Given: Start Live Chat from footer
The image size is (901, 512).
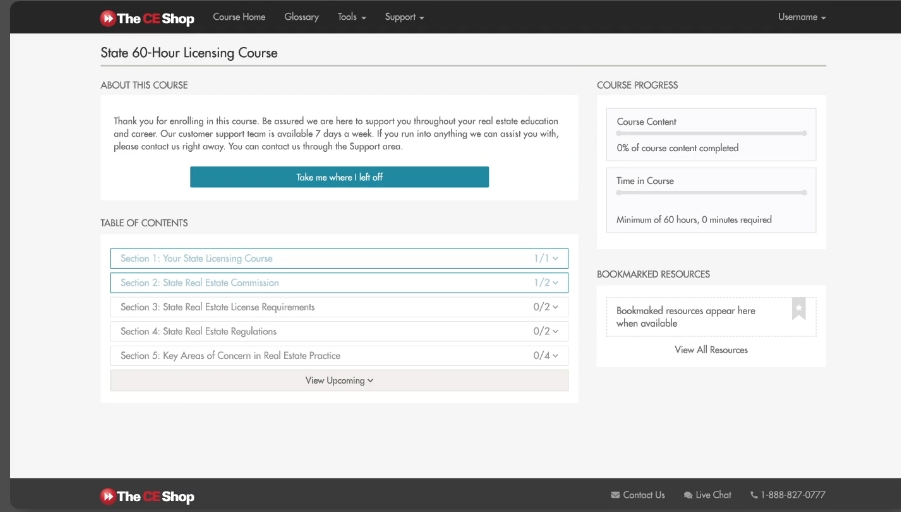Looking at the screenshot, I should (x=713, y=495).
